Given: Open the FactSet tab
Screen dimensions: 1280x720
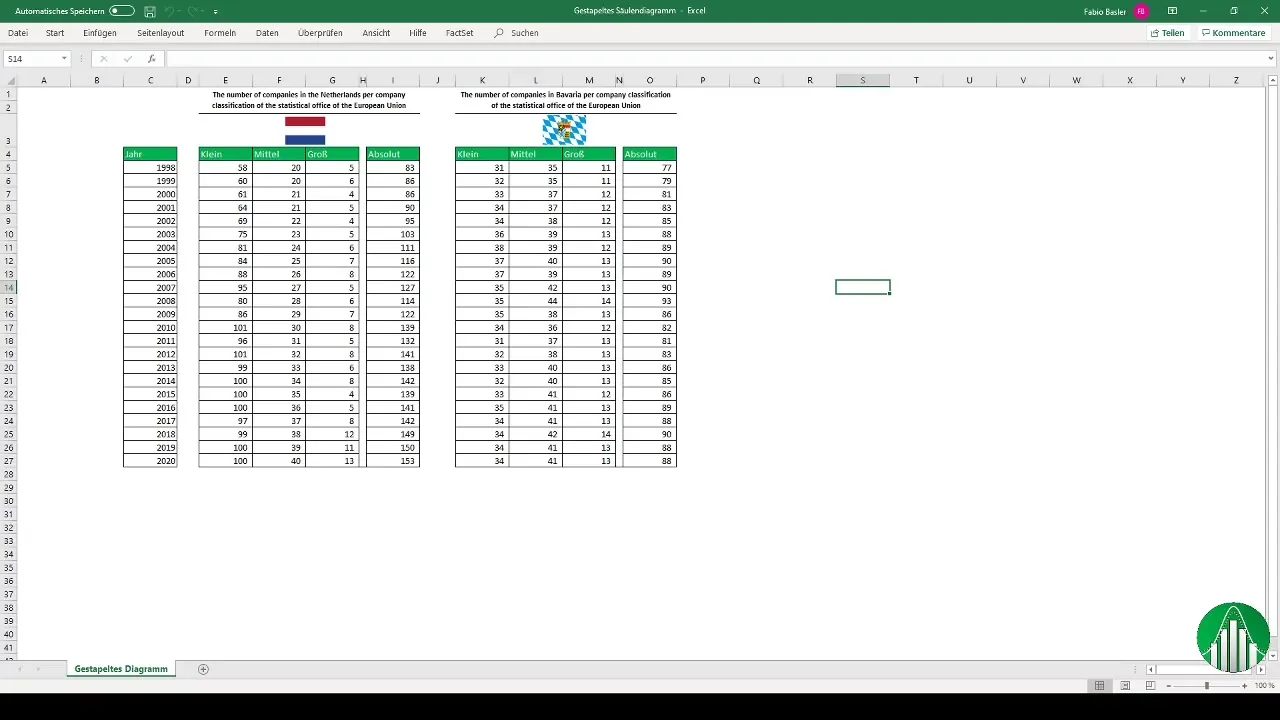Looking at the screenshot, I should pyautogui.click(x=460, y=33).
